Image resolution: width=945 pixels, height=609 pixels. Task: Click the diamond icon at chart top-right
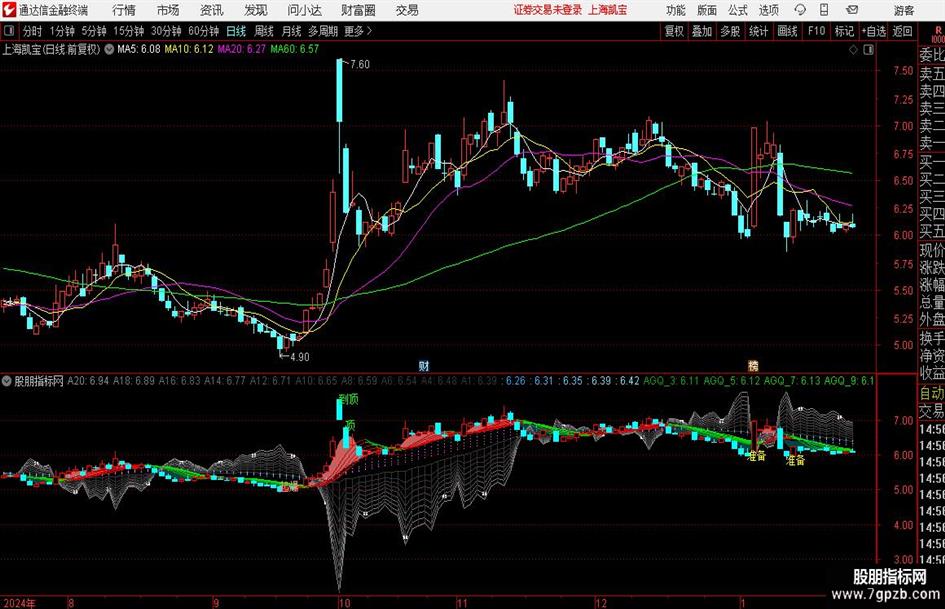tap(853, 50)
